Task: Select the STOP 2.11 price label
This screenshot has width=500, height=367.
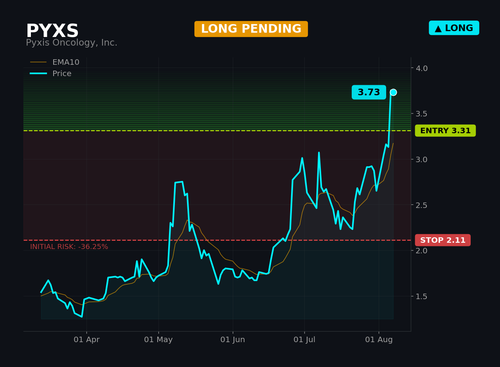Action: 443,240
